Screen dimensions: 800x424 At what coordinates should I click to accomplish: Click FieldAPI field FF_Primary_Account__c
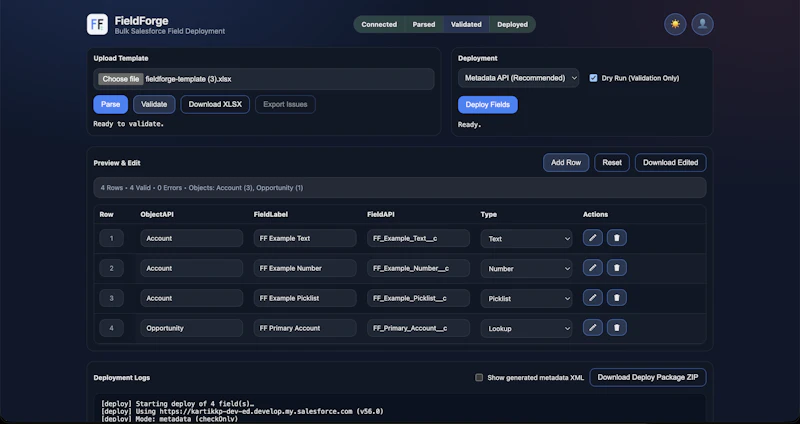tap(418, 328)
